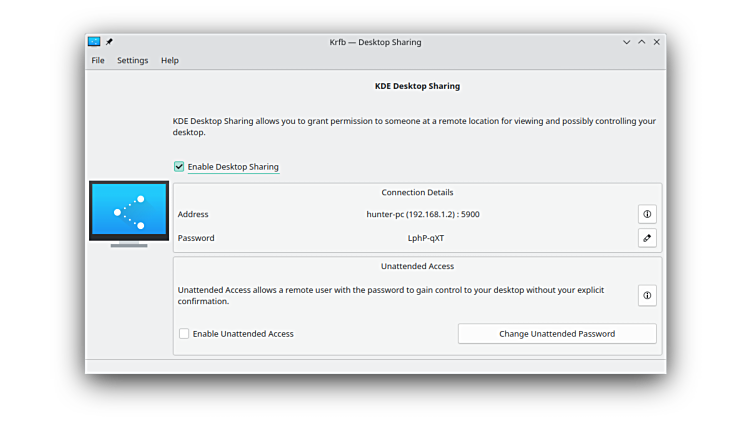Maximize the Krfb window

pos(642,42)
